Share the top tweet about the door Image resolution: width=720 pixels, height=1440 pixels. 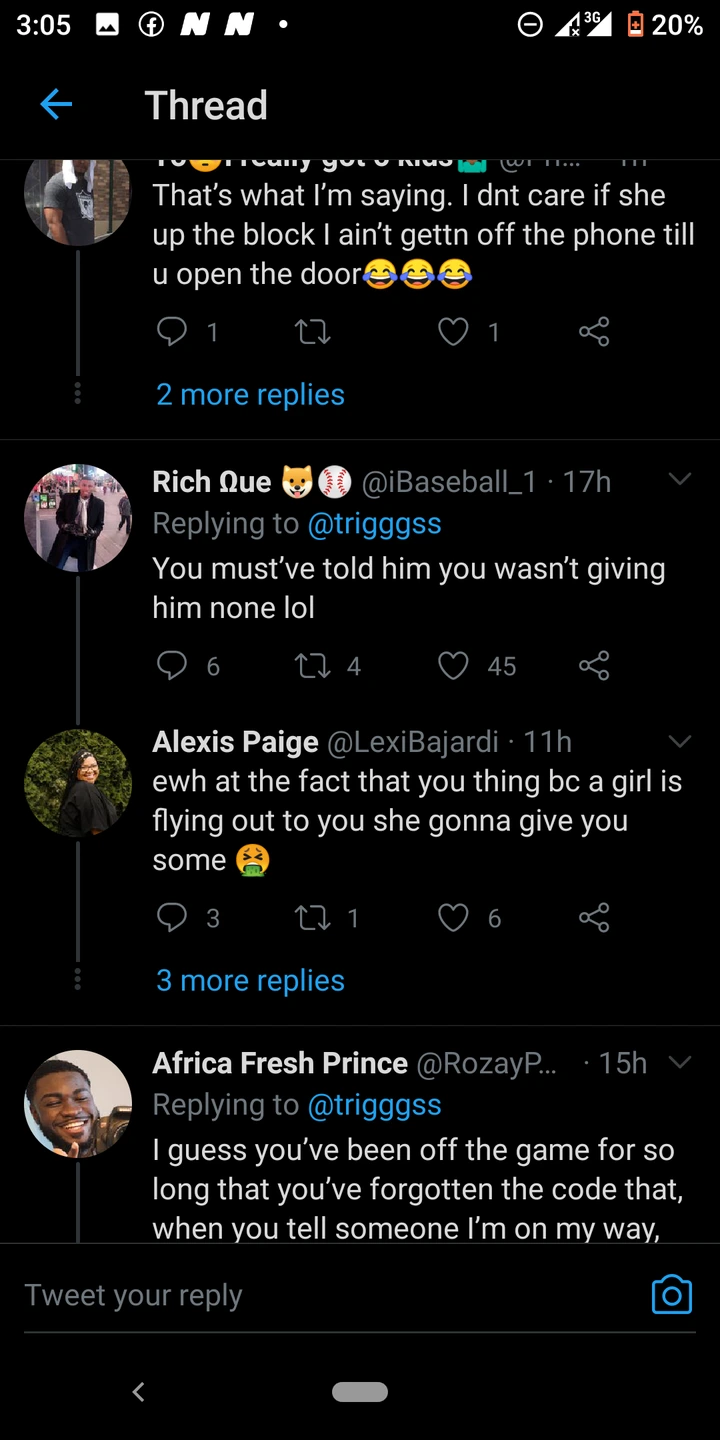pyautogui.click(x=594, y=332)
